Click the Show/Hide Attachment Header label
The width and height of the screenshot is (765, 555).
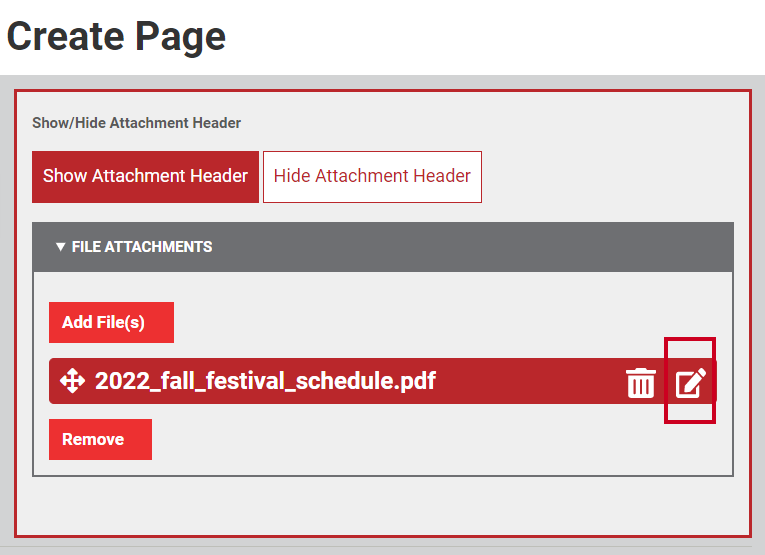pyautogui.click(x=137, y=123)
